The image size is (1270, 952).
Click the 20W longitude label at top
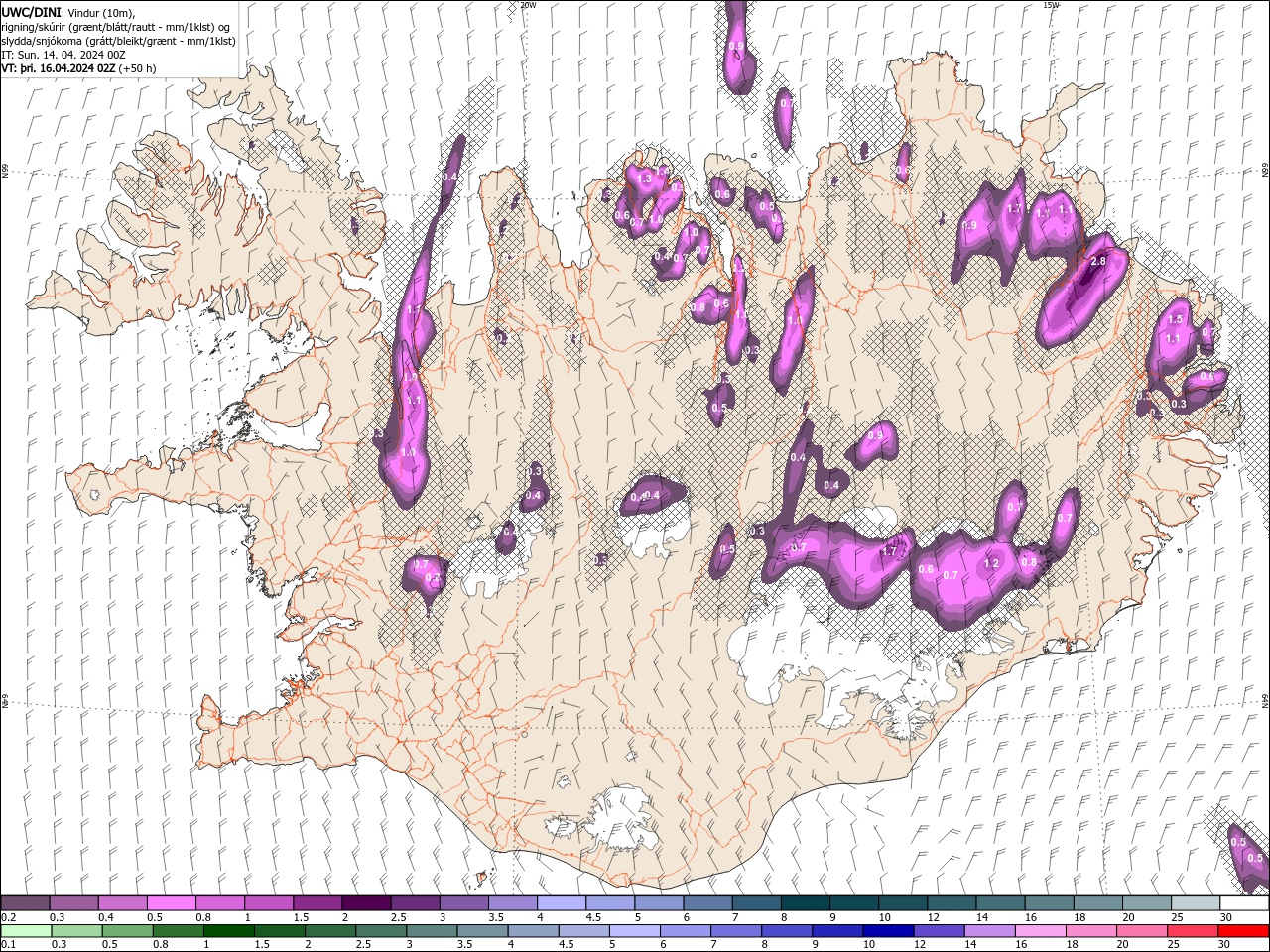(x=528, y=5)
